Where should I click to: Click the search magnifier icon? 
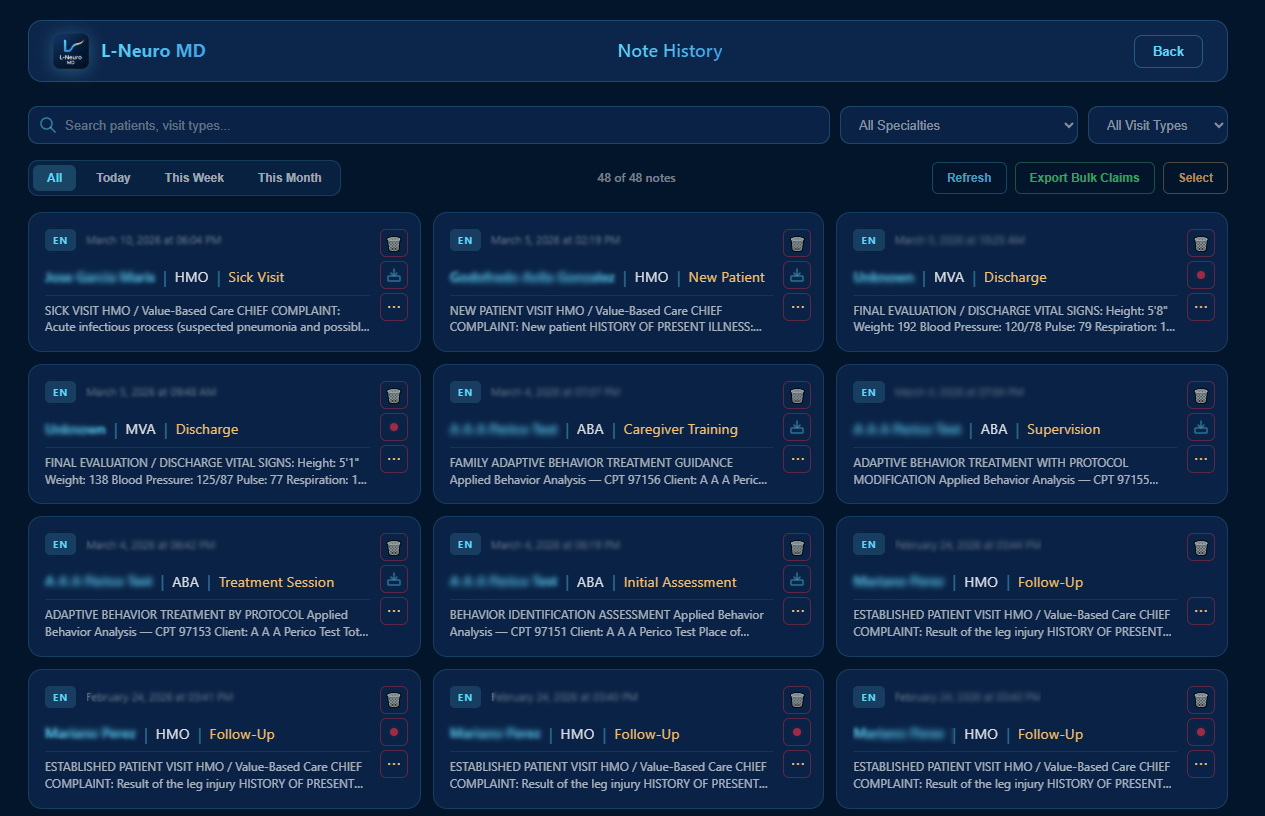47,124
